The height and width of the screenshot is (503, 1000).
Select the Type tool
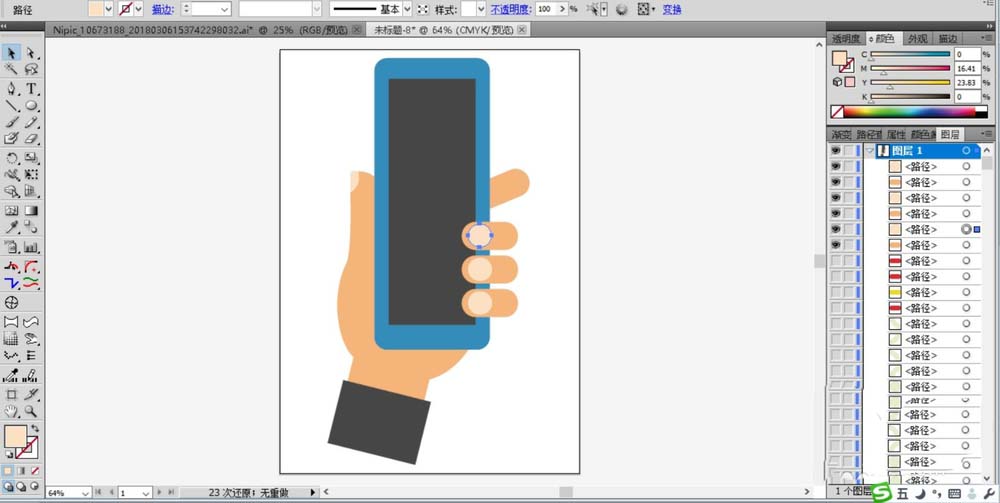[31, 88]
